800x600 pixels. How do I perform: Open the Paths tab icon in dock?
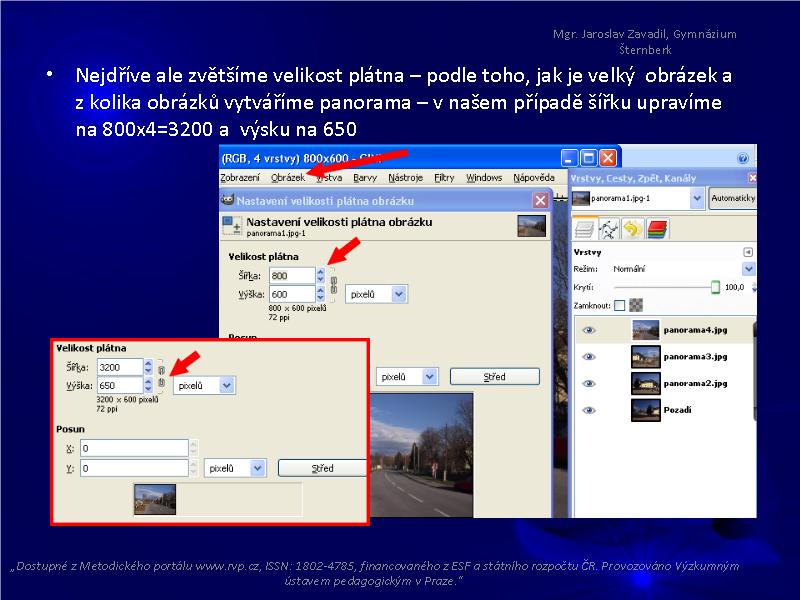click(x=608, y=229)
